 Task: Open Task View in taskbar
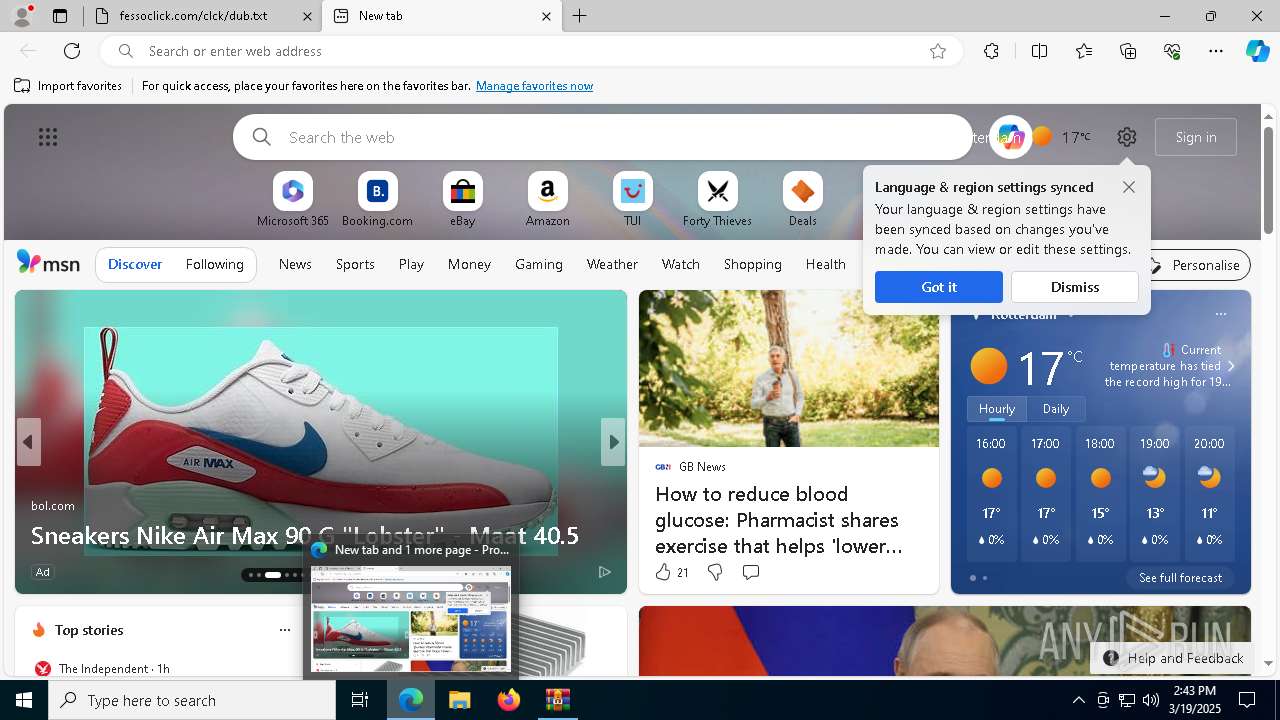pyautogui.click(x=360, y=700)
